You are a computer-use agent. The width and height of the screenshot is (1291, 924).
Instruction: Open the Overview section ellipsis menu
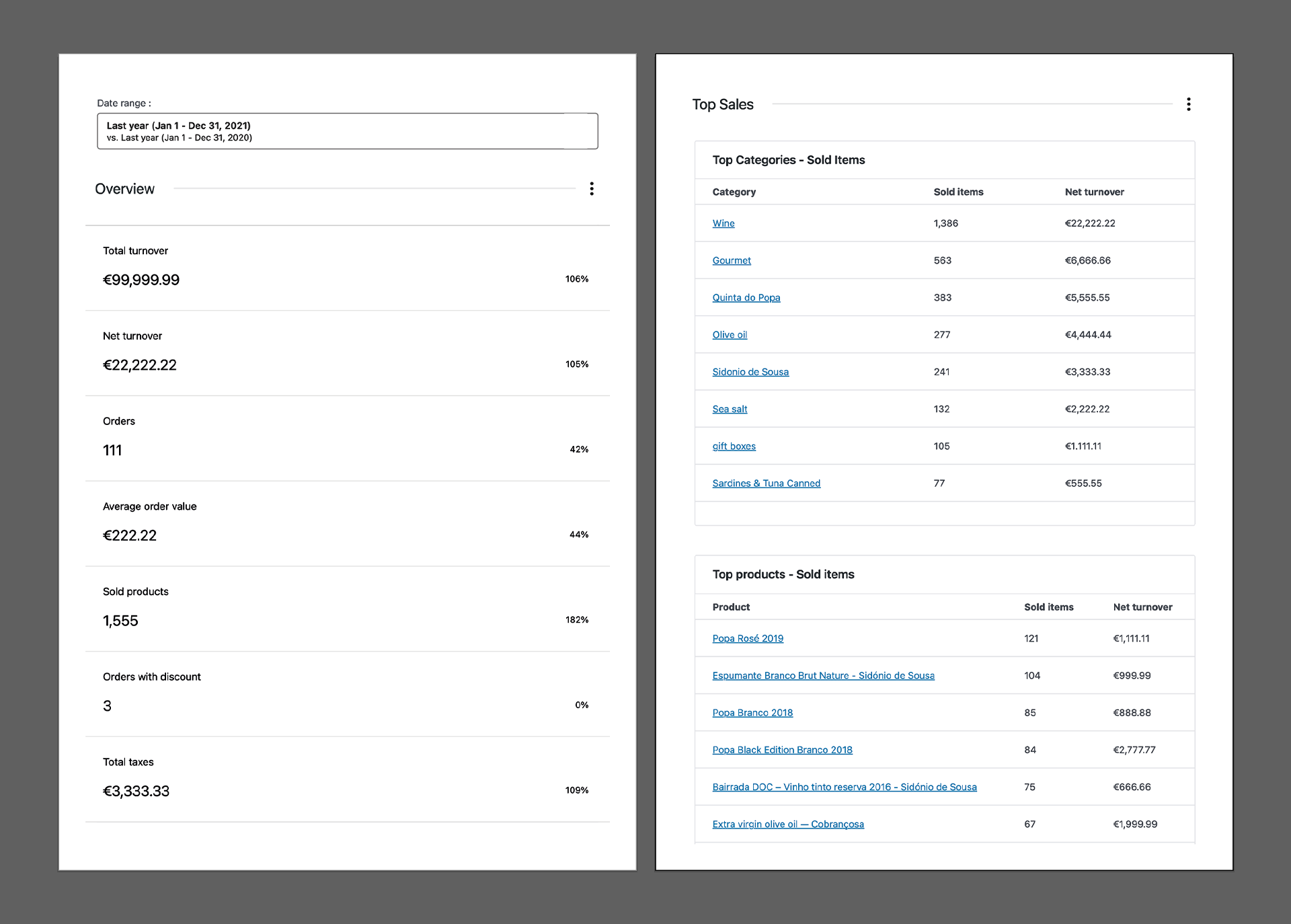click(x=592, y=189)
